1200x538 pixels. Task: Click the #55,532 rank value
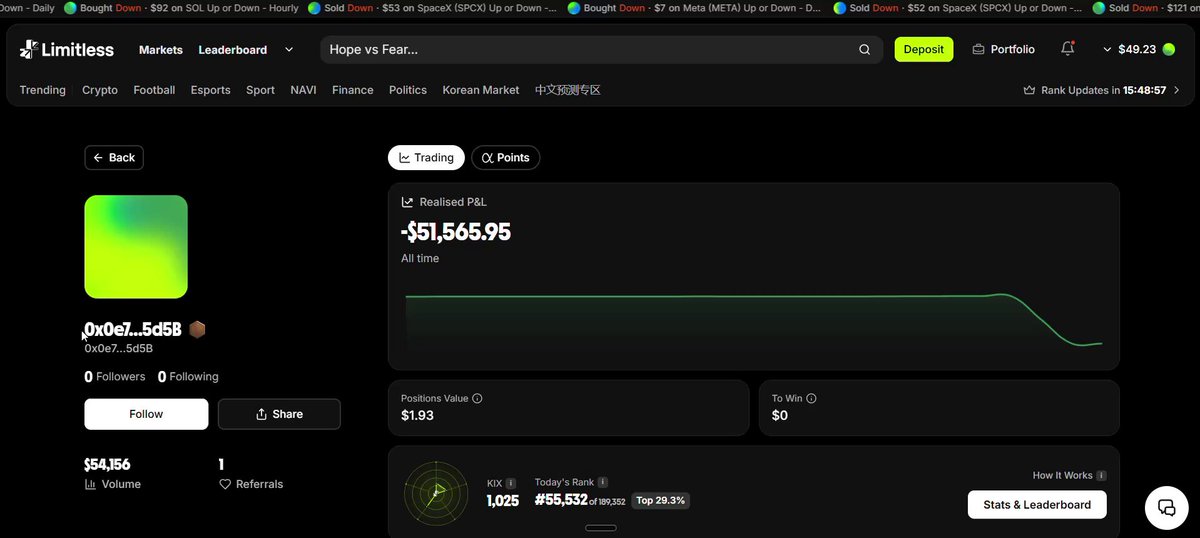pos(561,500)
